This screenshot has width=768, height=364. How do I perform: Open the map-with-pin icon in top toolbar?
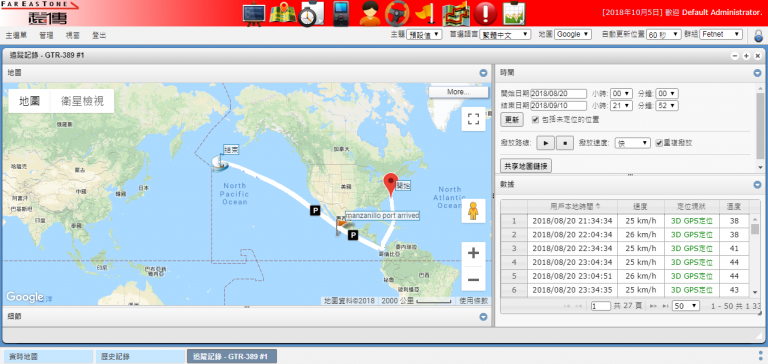pyautogui.click(x=282, y=13)
